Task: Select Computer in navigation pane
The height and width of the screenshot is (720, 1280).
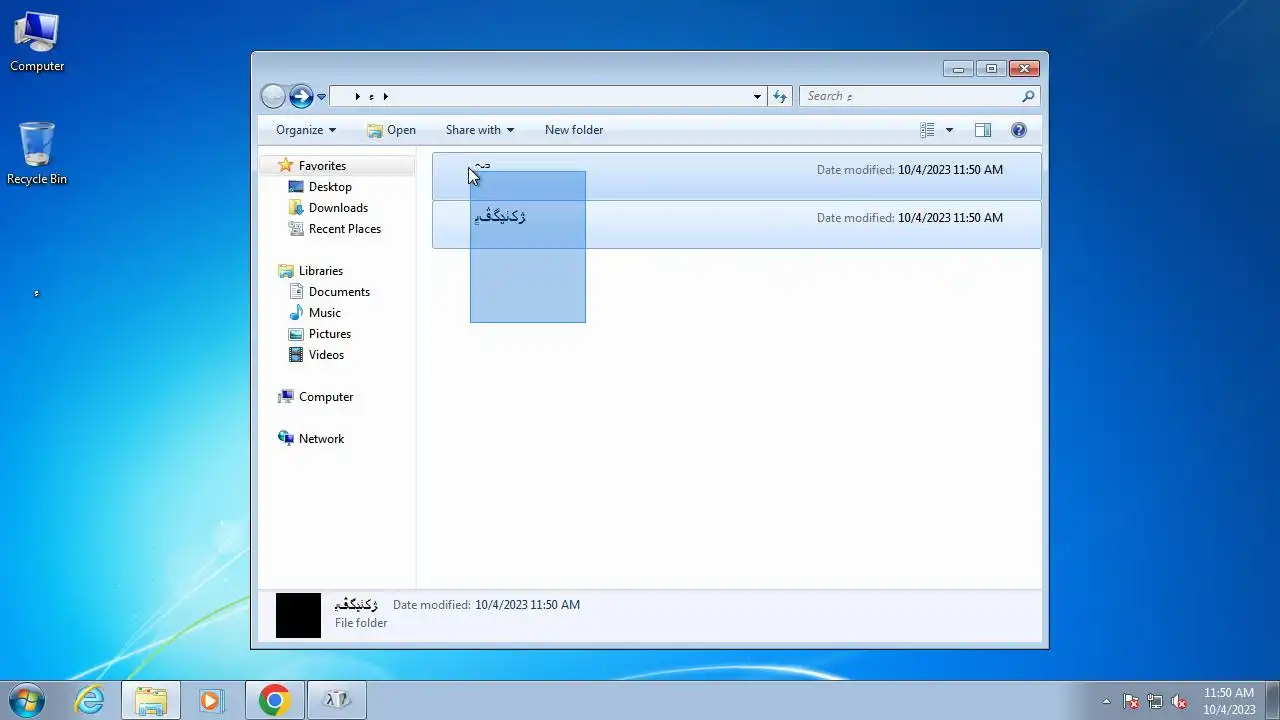Action: point(326,397)
